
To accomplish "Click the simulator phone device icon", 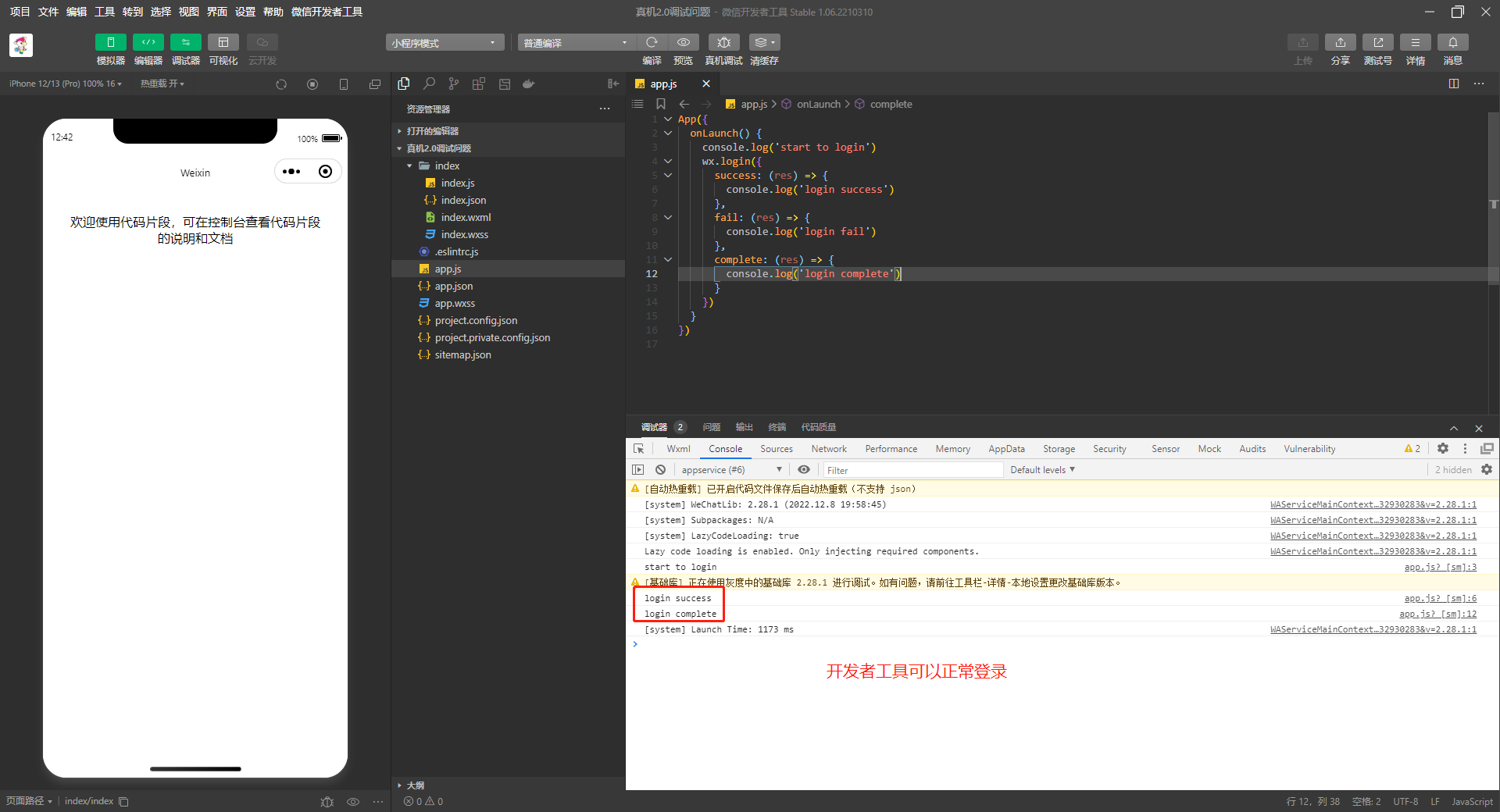I will pyautogui.click(x=344, y=84).
